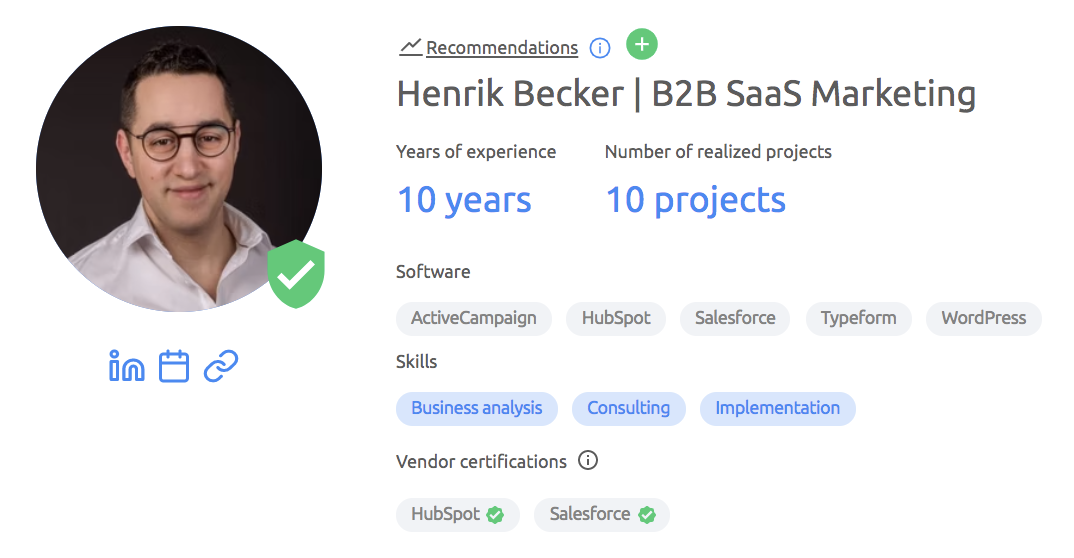Choose the Typeform software tag
The width and height of the screenshot is (1074, 558).
(x=858, y=318)
